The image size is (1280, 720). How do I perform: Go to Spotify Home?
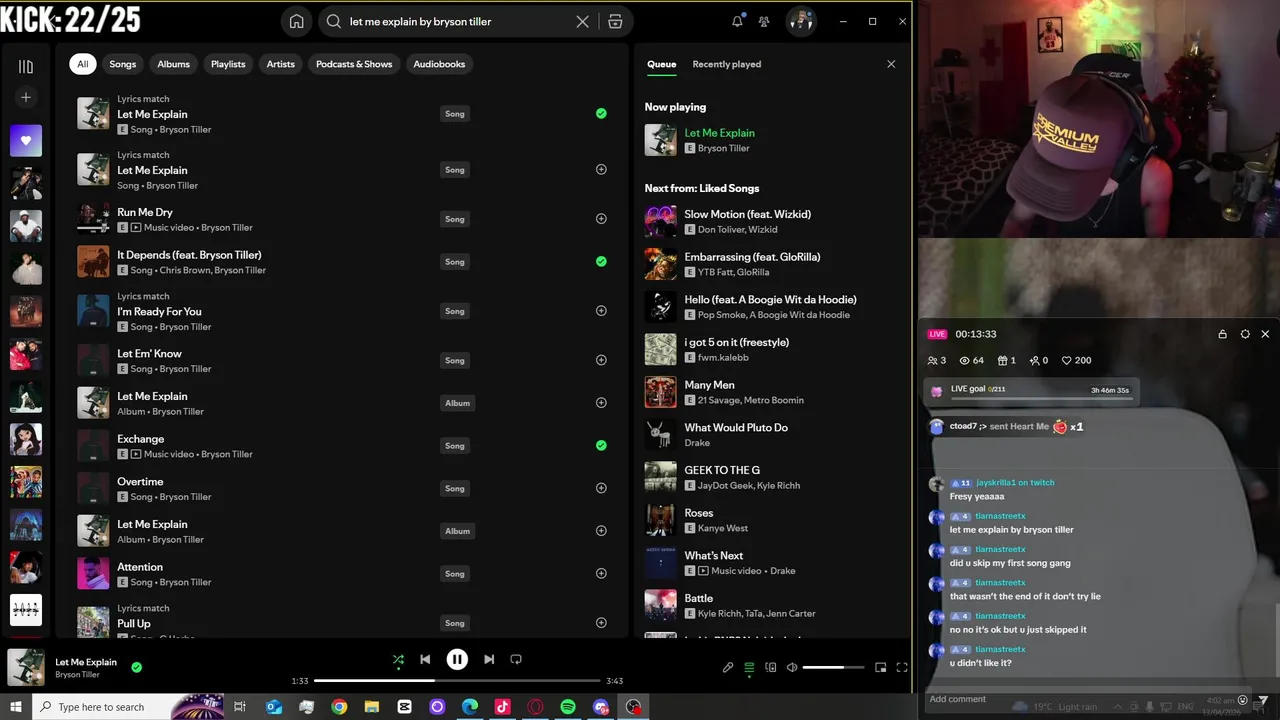[x=296, y=21]
